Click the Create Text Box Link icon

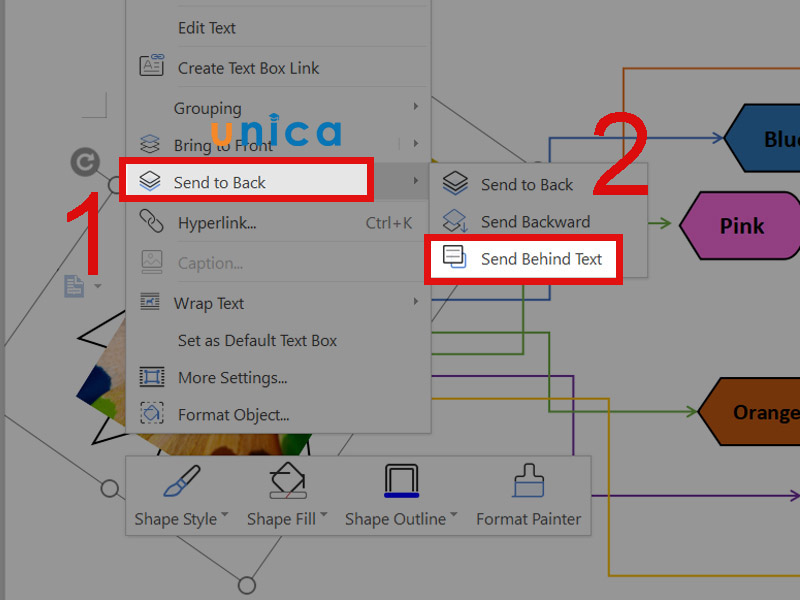pos(152,66)
